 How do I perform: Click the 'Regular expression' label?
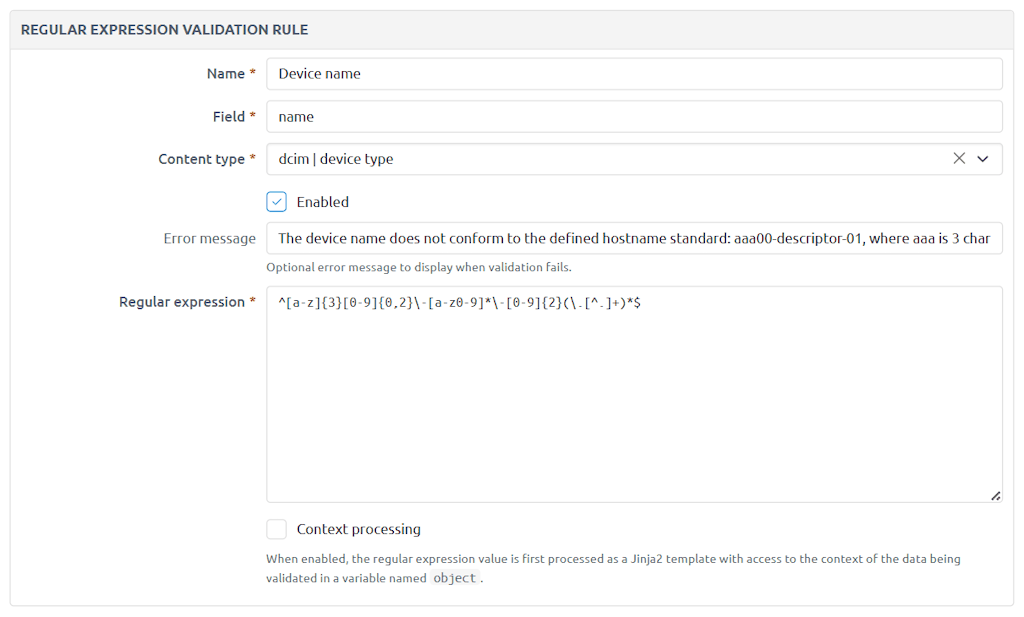click(182, 302)
